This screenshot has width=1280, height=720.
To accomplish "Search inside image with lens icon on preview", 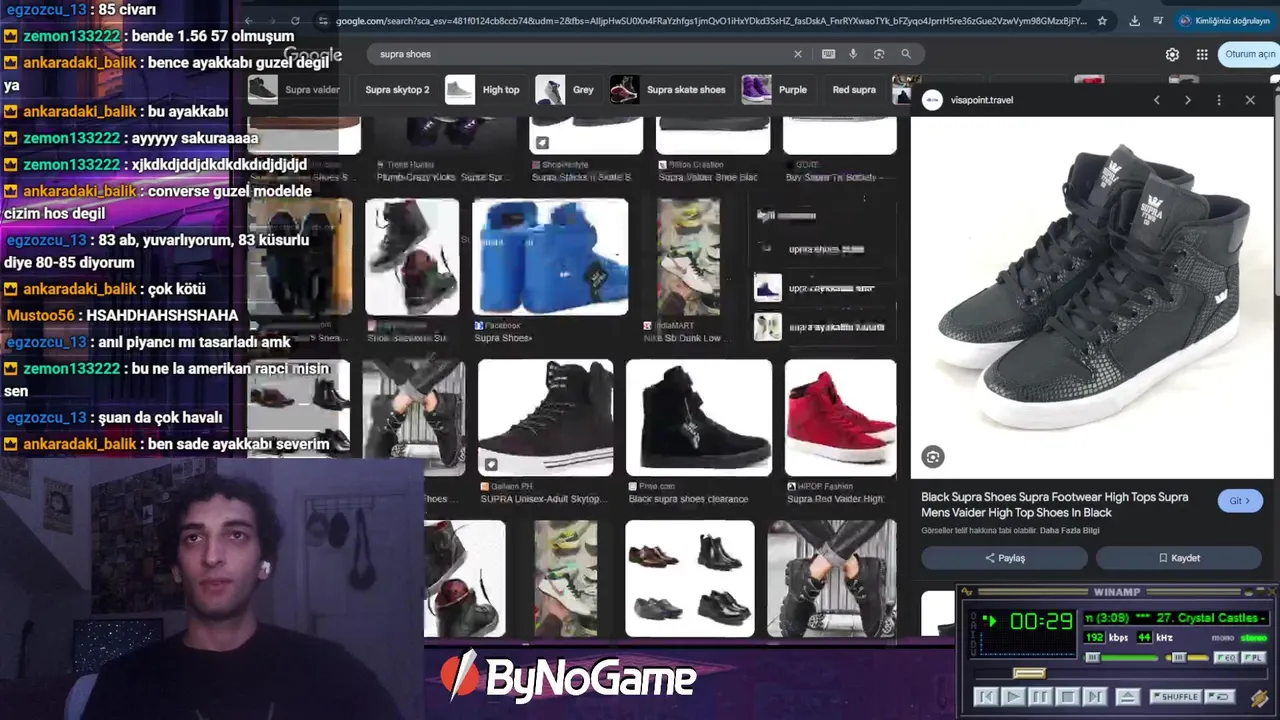I will tap(933, 457).
